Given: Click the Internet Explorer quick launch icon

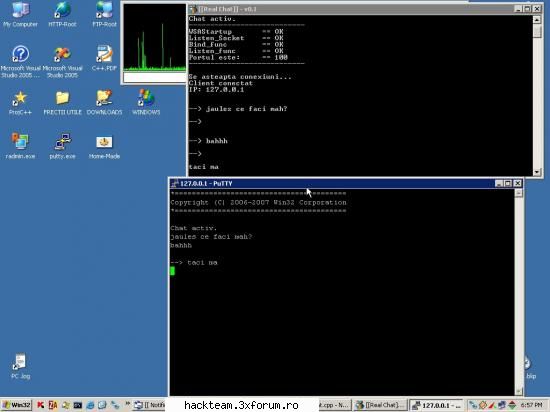Looking at the screenshot, I should coord(90,406).
